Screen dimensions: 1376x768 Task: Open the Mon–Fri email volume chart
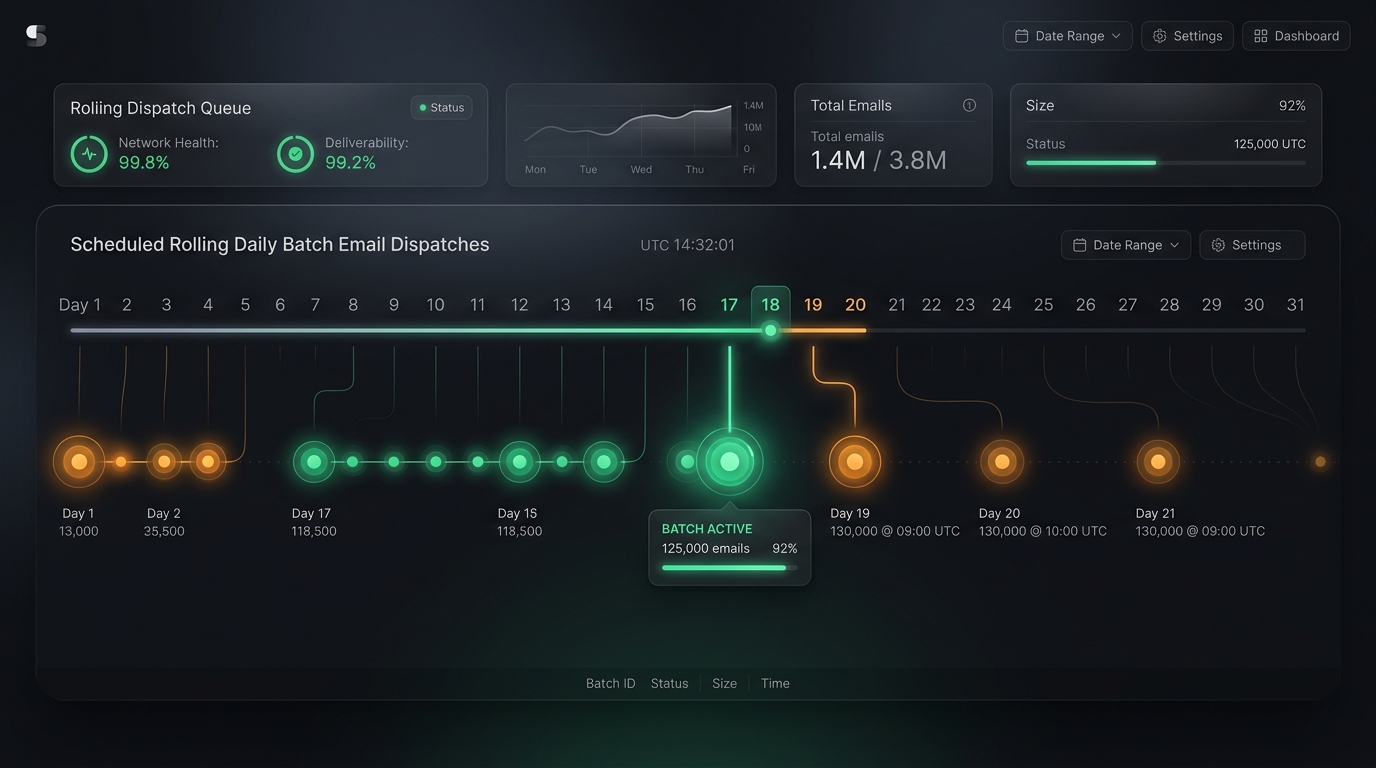tap(641, 135)
